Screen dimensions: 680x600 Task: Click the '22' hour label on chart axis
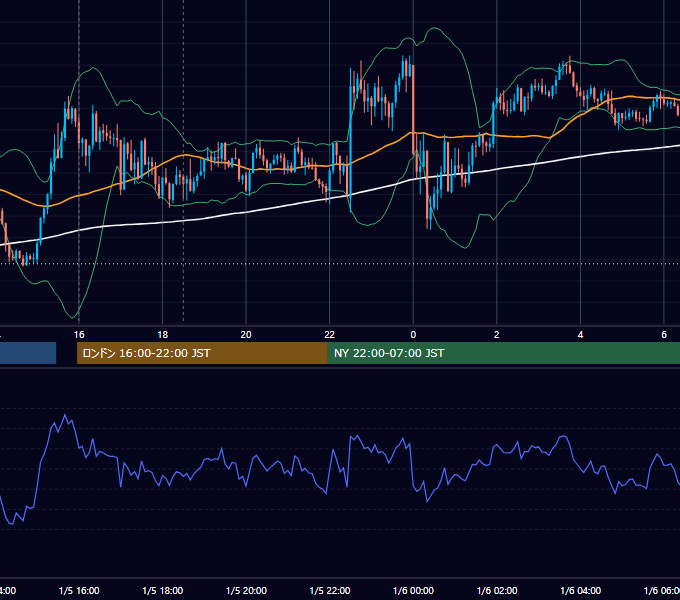(x=330, y=334)
